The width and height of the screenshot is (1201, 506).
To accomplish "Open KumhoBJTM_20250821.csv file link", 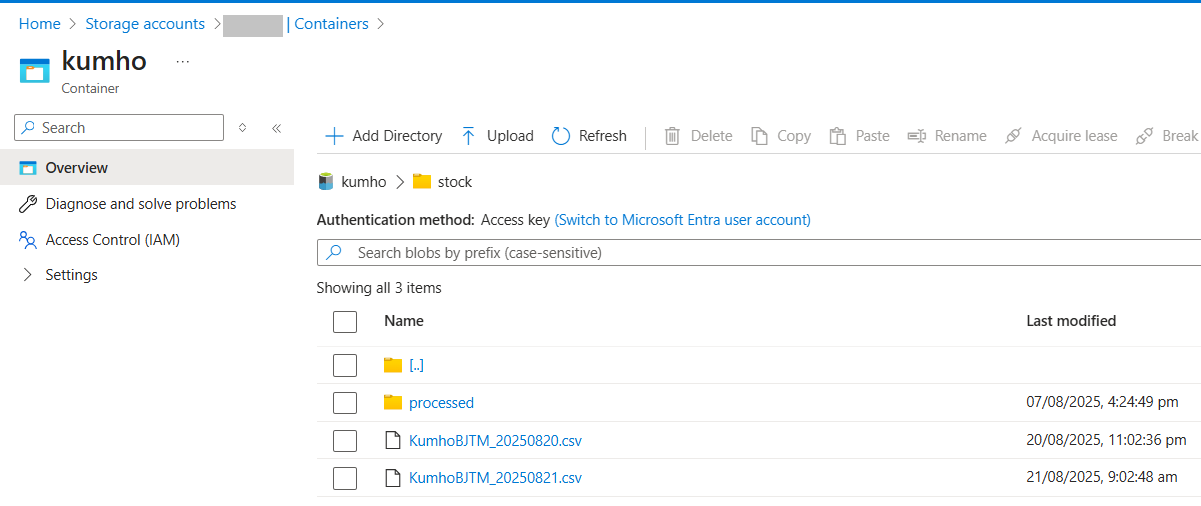I will click(x=495, y=478).
